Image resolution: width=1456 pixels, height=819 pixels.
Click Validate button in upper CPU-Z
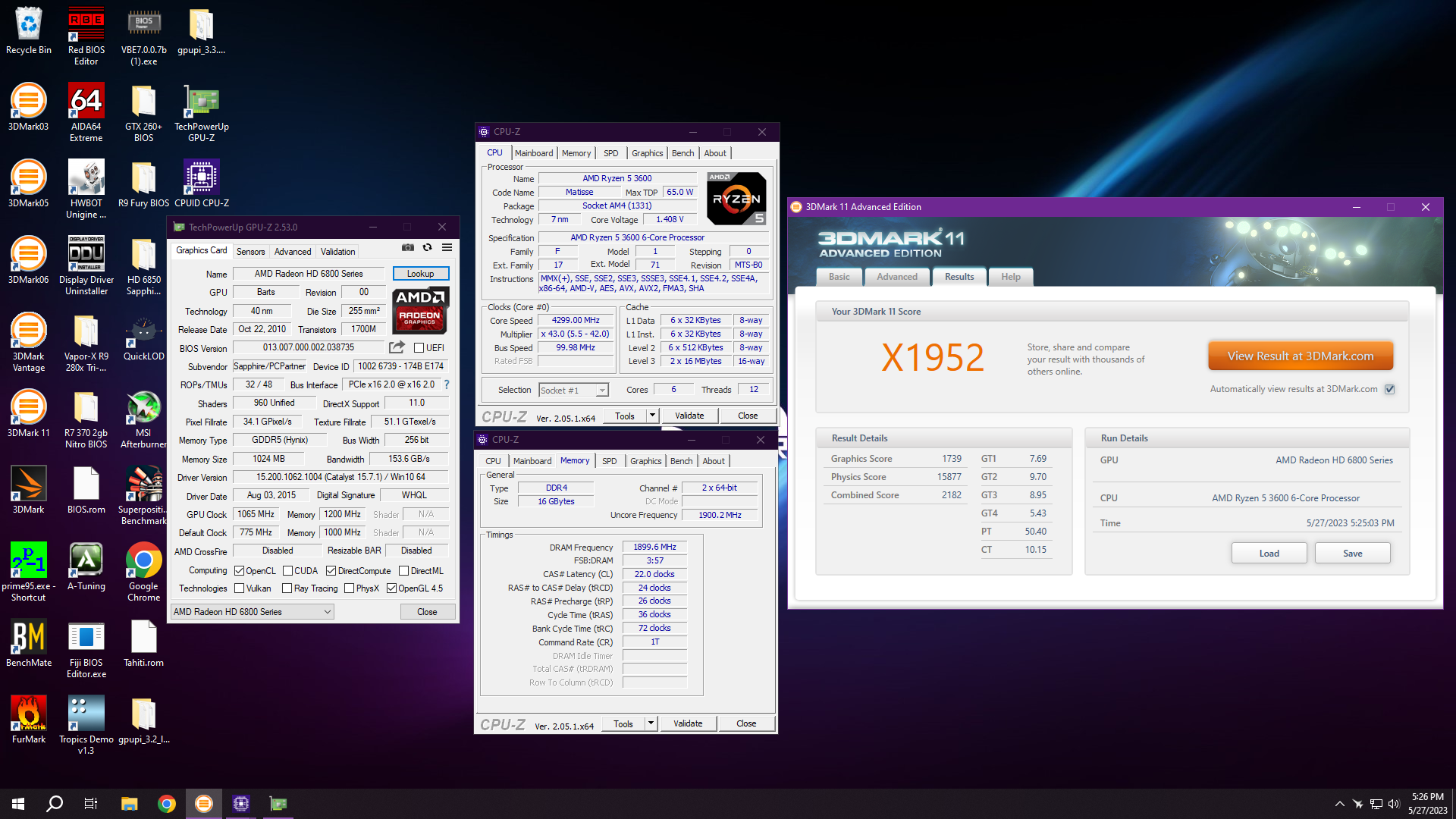[x=689, y=416]
